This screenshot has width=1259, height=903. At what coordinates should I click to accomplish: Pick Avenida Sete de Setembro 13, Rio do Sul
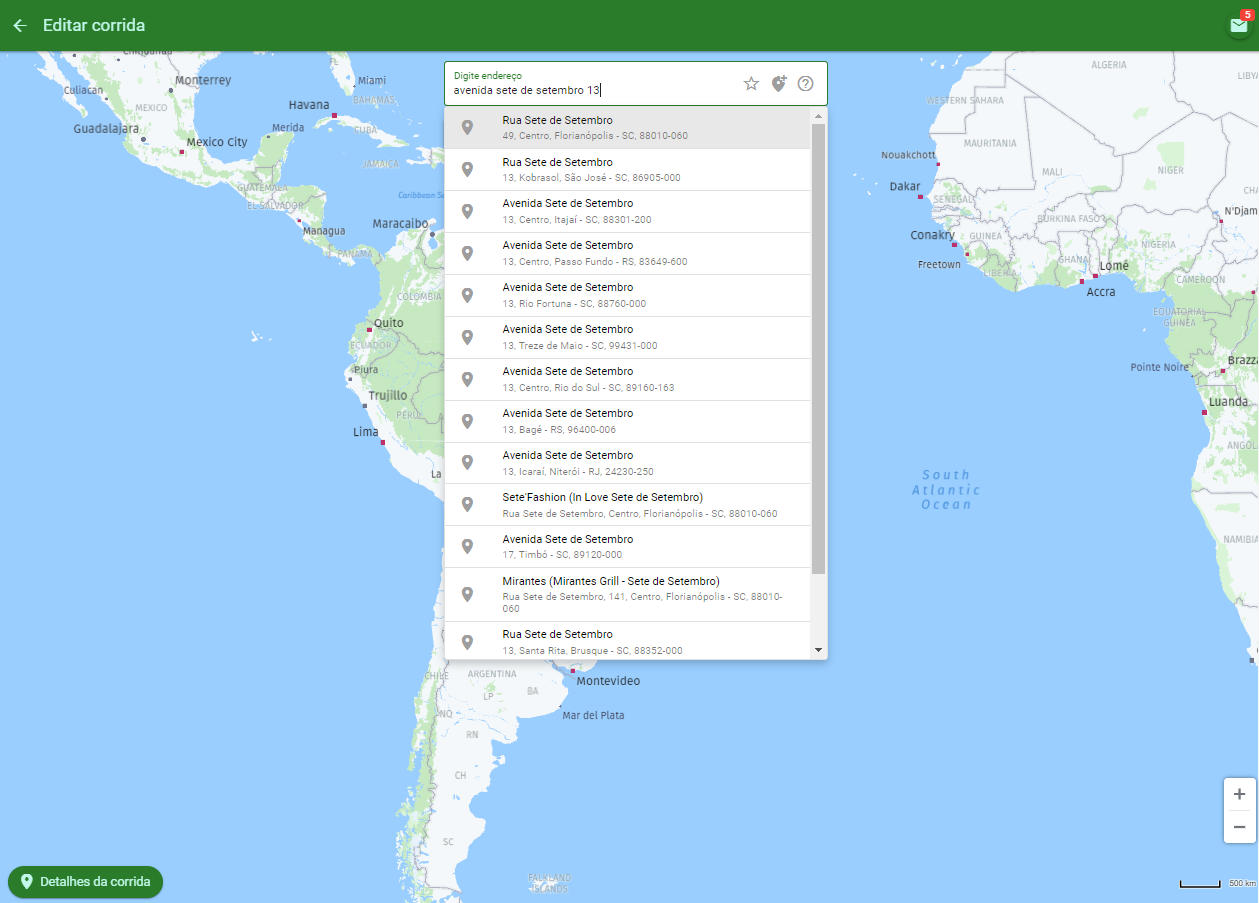(x=627, y=380)
